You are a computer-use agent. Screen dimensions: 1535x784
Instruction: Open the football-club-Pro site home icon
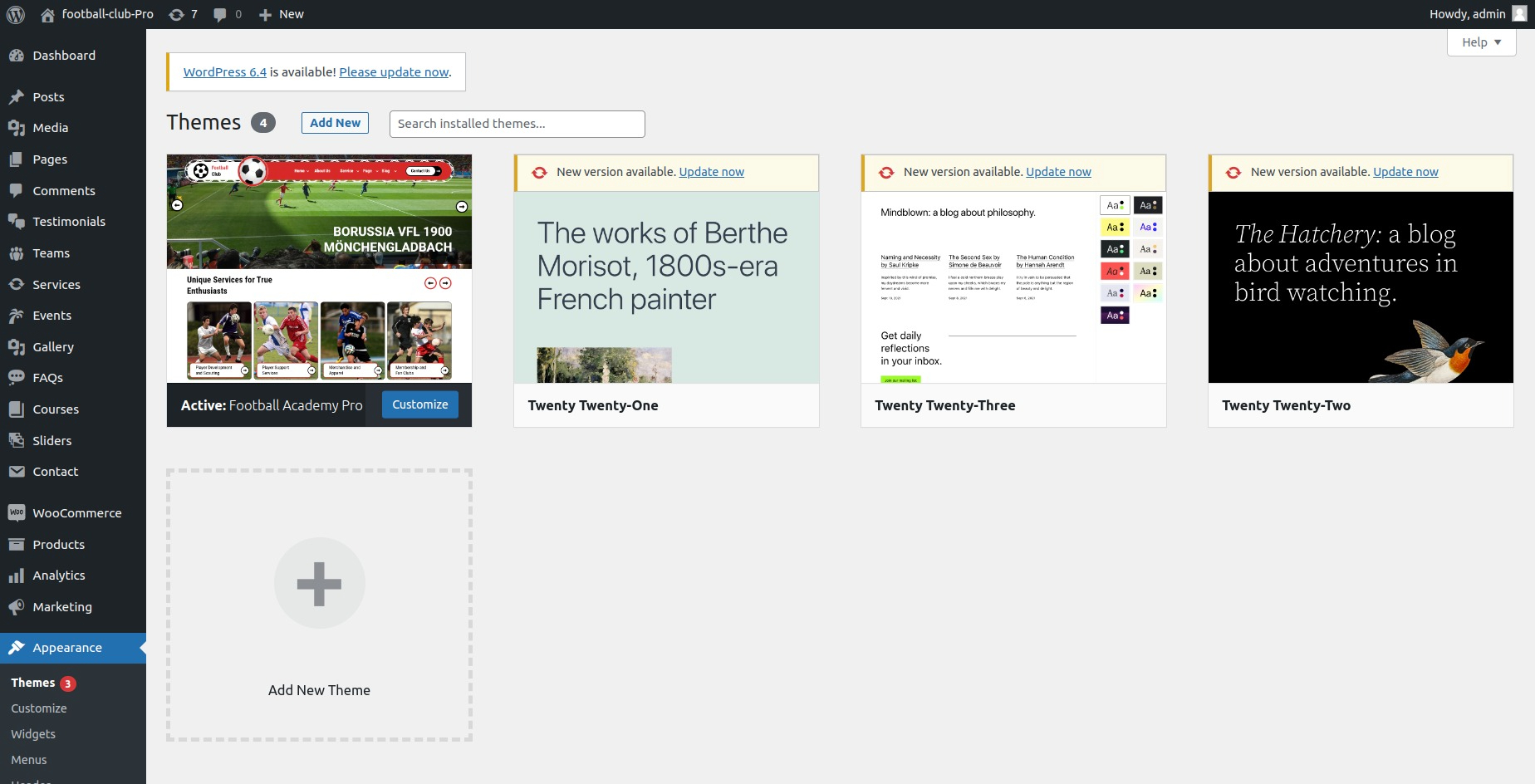(47, 14)
